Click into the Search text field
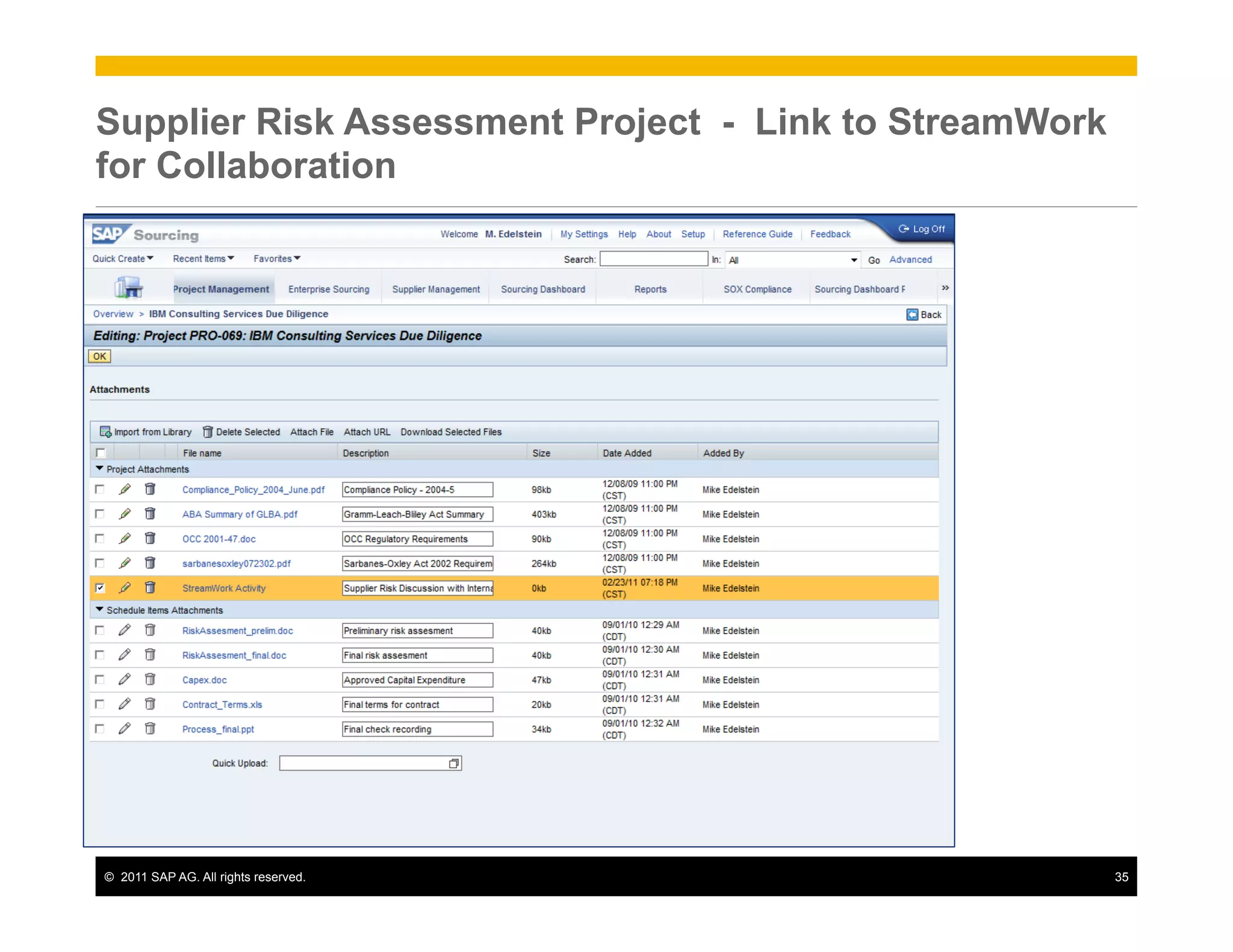This screenshot has height=952, width=1233. pos(654,259)
